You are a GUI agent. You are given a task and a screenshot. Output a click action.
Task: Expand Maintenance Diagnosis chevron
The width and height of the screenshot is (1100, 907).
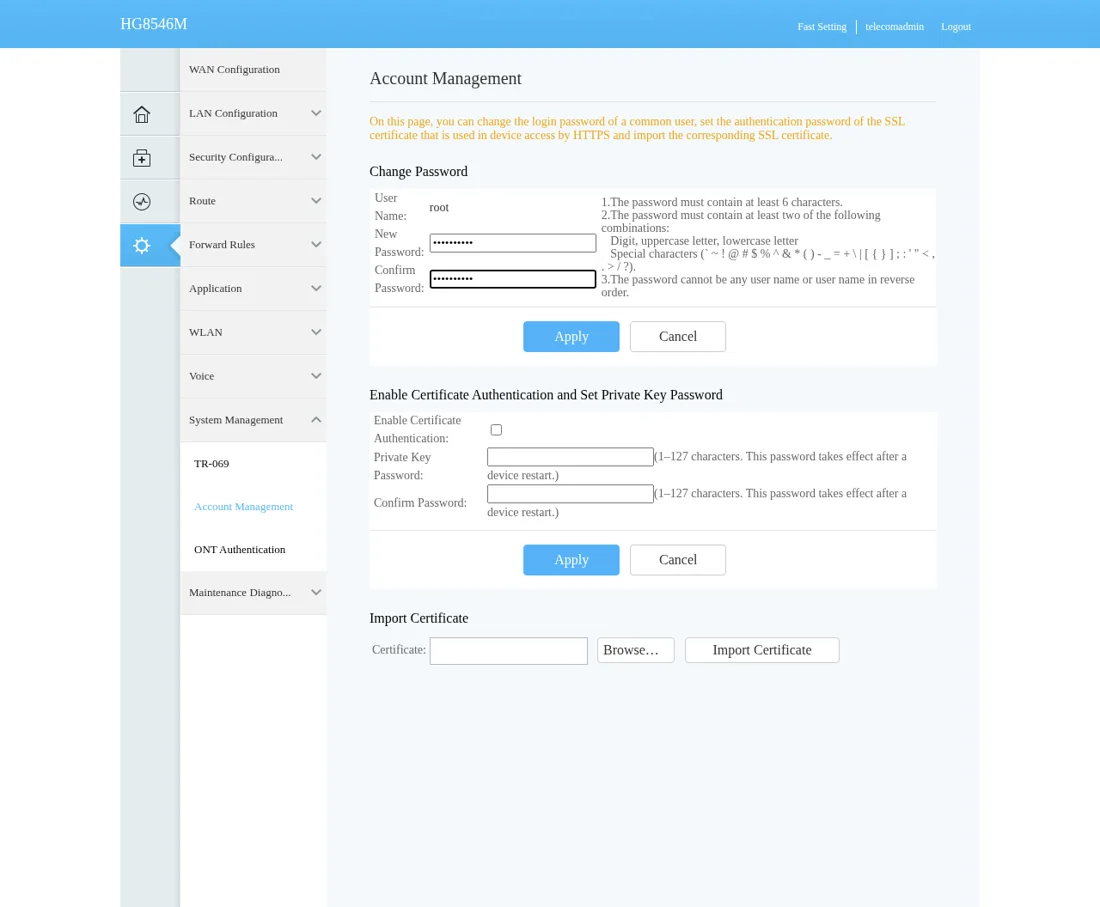pos(316,592)
